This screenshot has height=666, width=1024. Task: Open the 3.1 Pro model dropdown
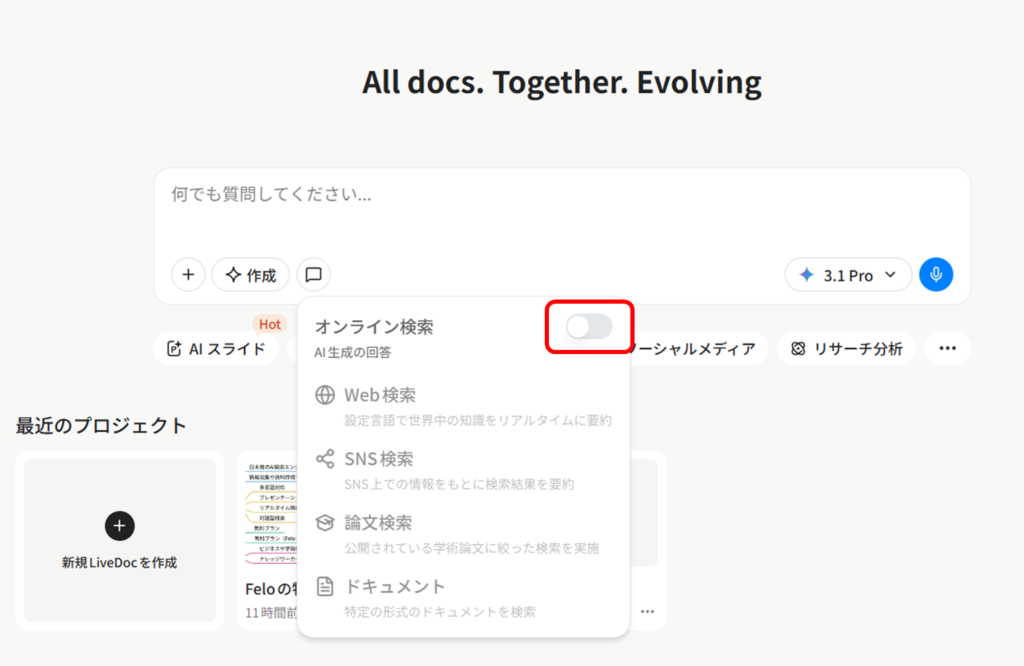(848, 275)
